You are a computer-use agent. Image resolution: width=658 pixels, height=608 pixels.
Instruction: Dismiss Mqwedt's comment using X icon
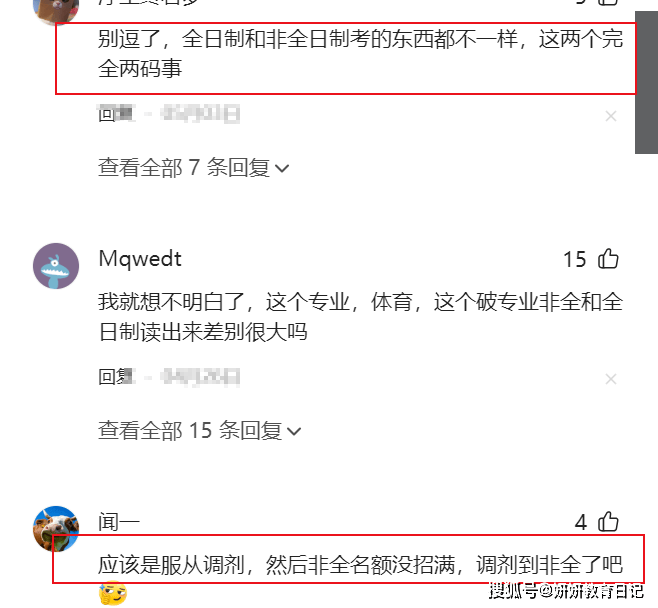coord(611,379)
